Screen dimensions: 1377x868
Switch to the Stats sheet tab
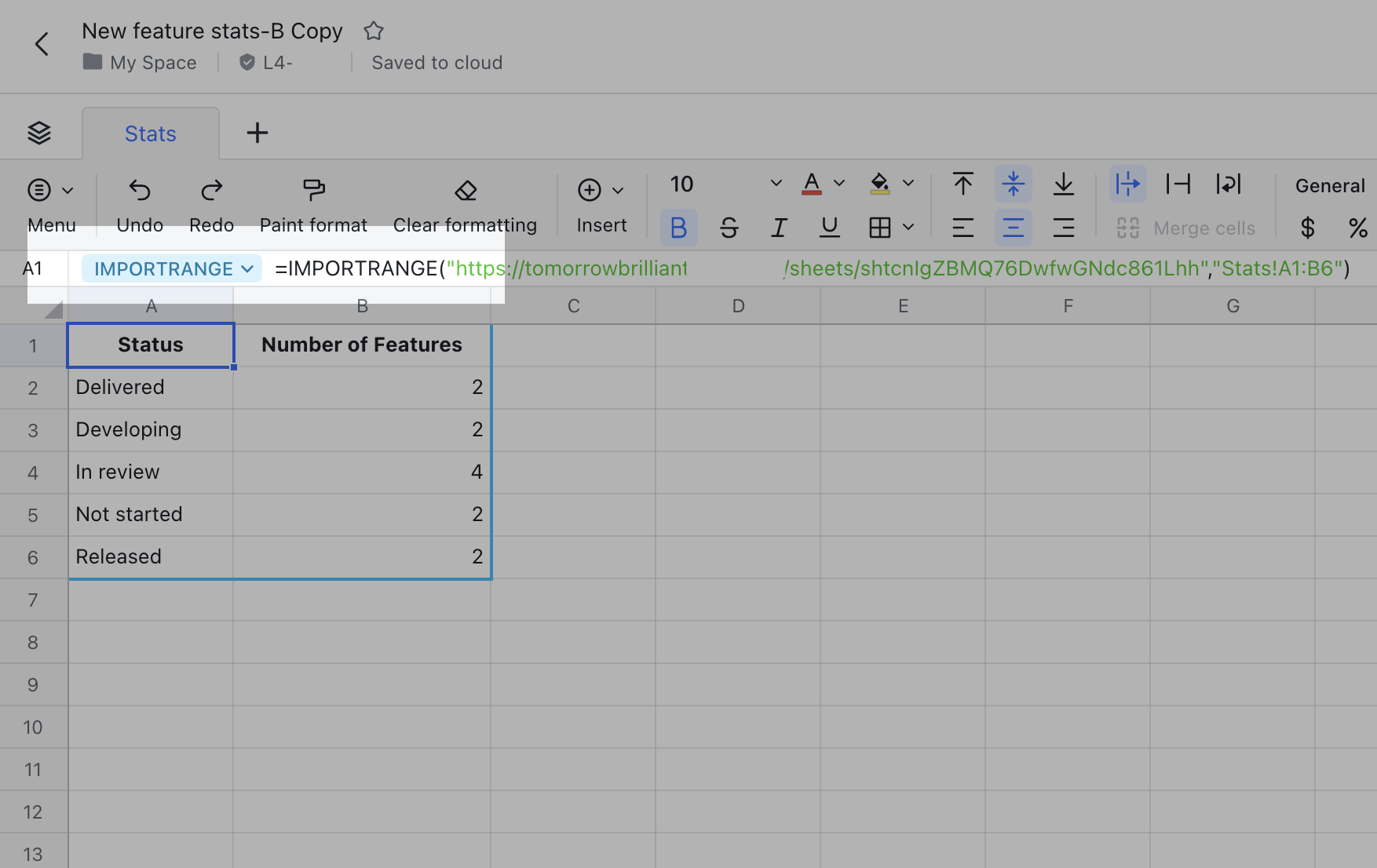[149, 133]
